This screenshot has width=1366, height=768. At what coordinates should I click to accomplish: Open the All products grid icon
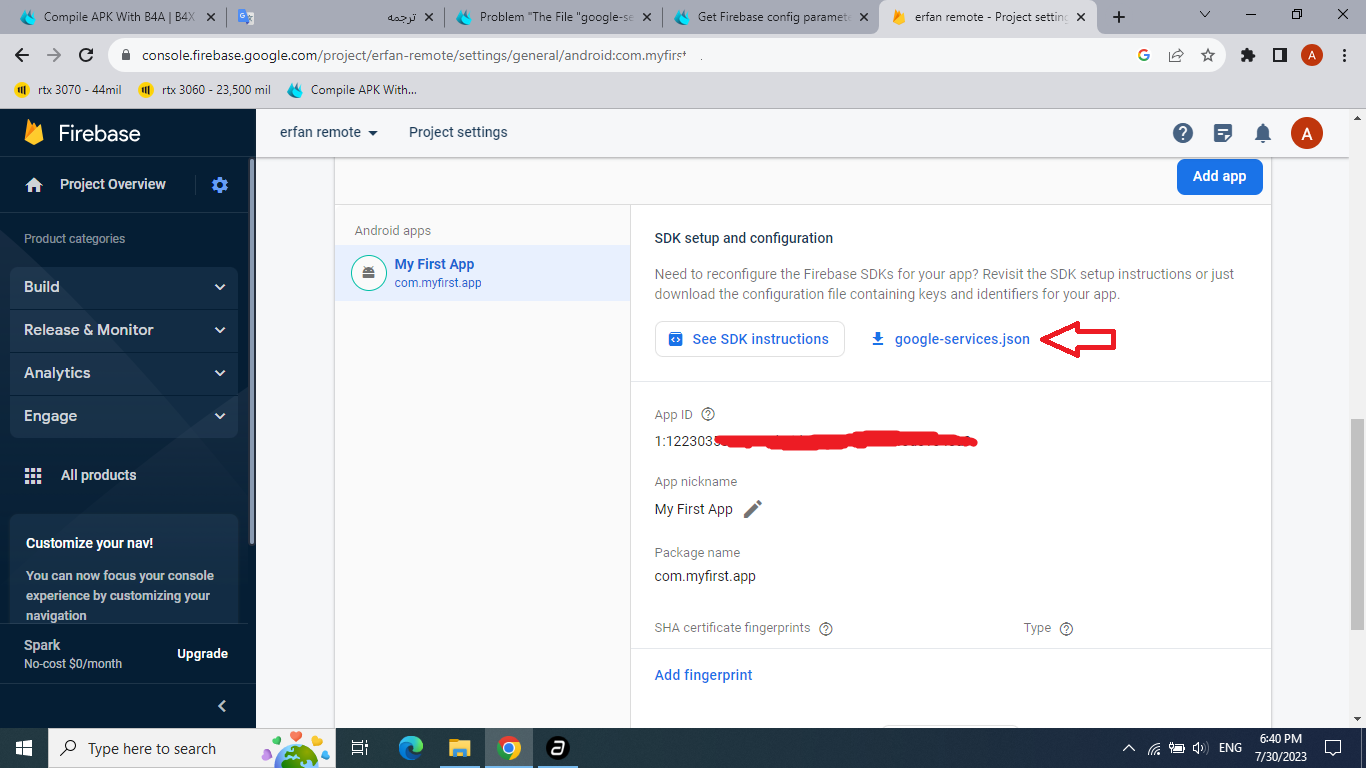(33, 476)
